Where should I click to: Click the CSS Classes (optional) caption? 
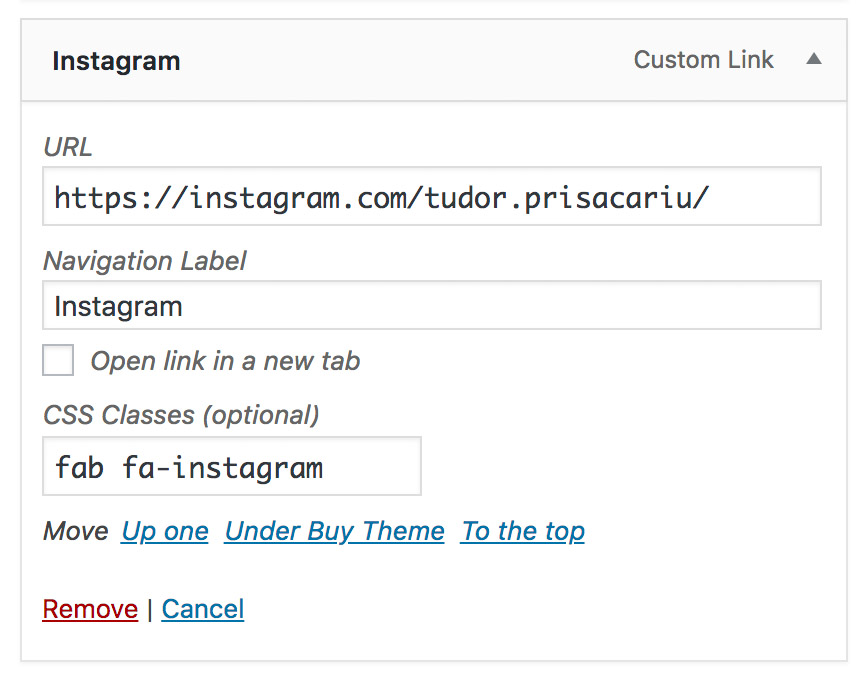coord(181,414)
